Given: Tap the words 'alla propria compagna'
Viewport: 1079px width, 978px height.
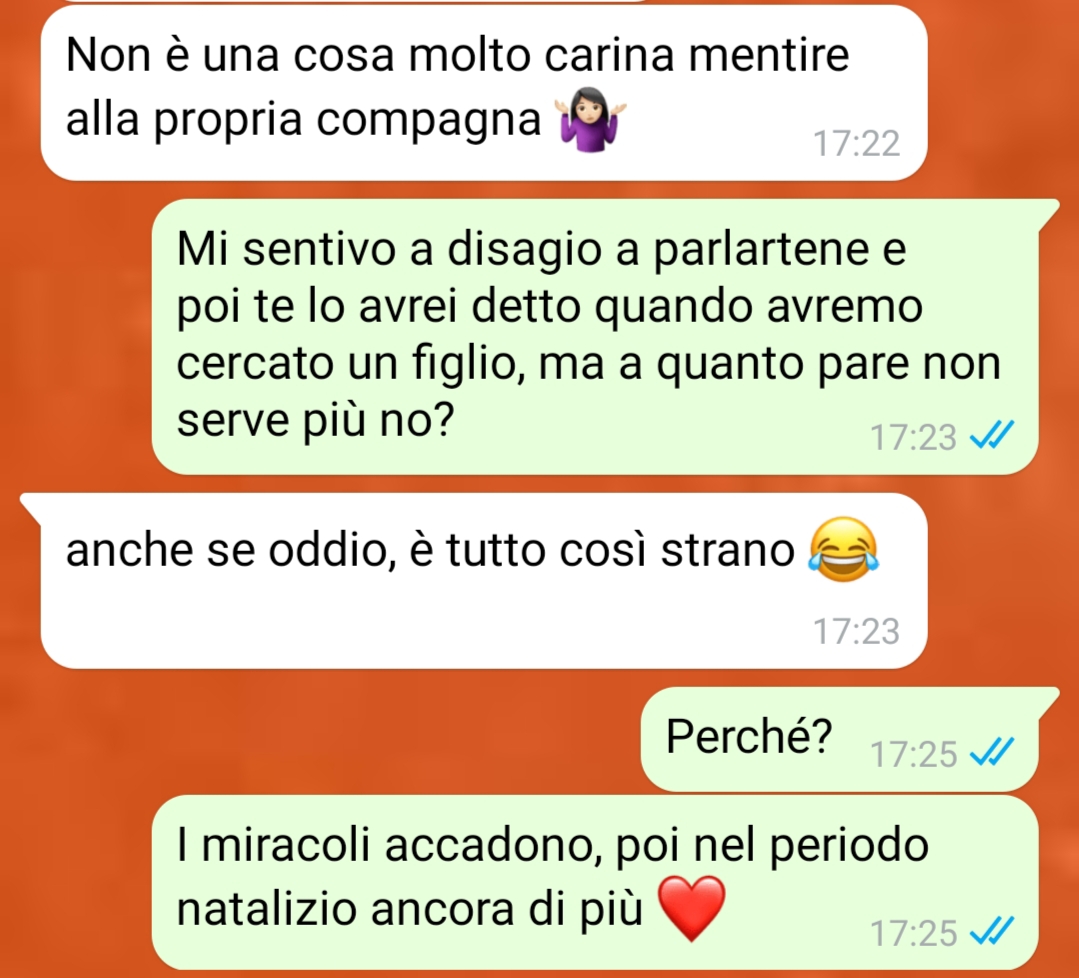Looking at the screenshot, I should (303, 120).
